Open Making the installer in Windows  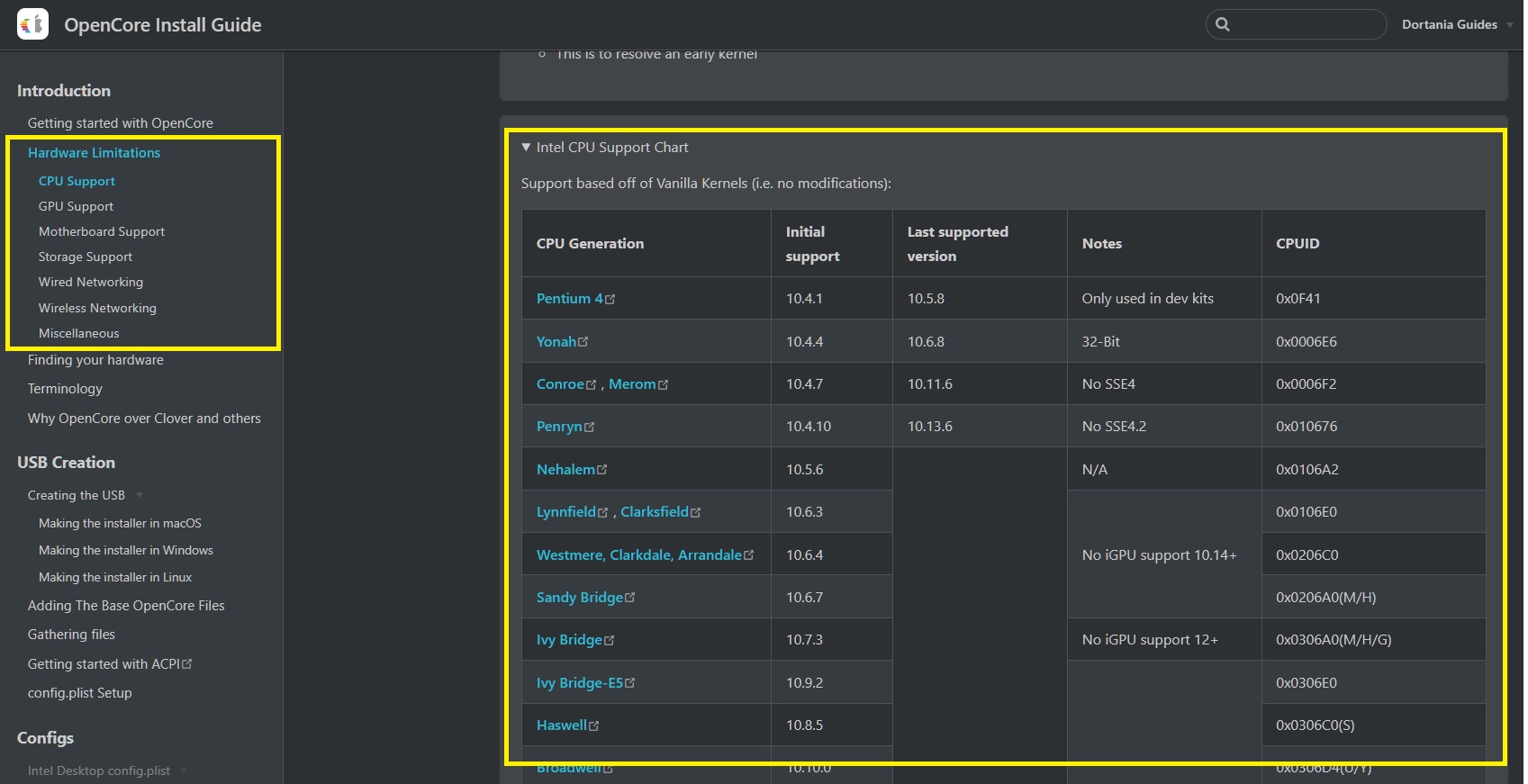point(126,550)
